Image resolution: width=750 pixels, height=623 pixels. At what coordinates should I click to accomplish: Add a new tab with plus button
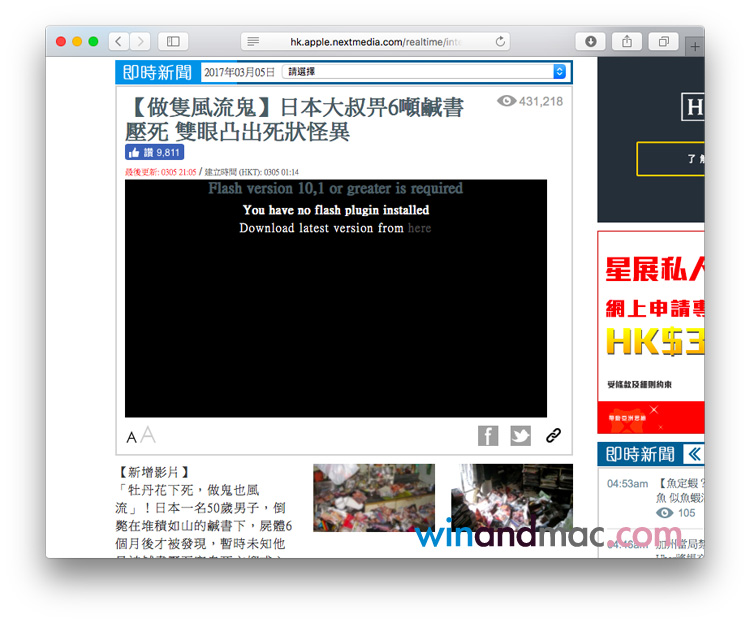[x=695, y=45]
